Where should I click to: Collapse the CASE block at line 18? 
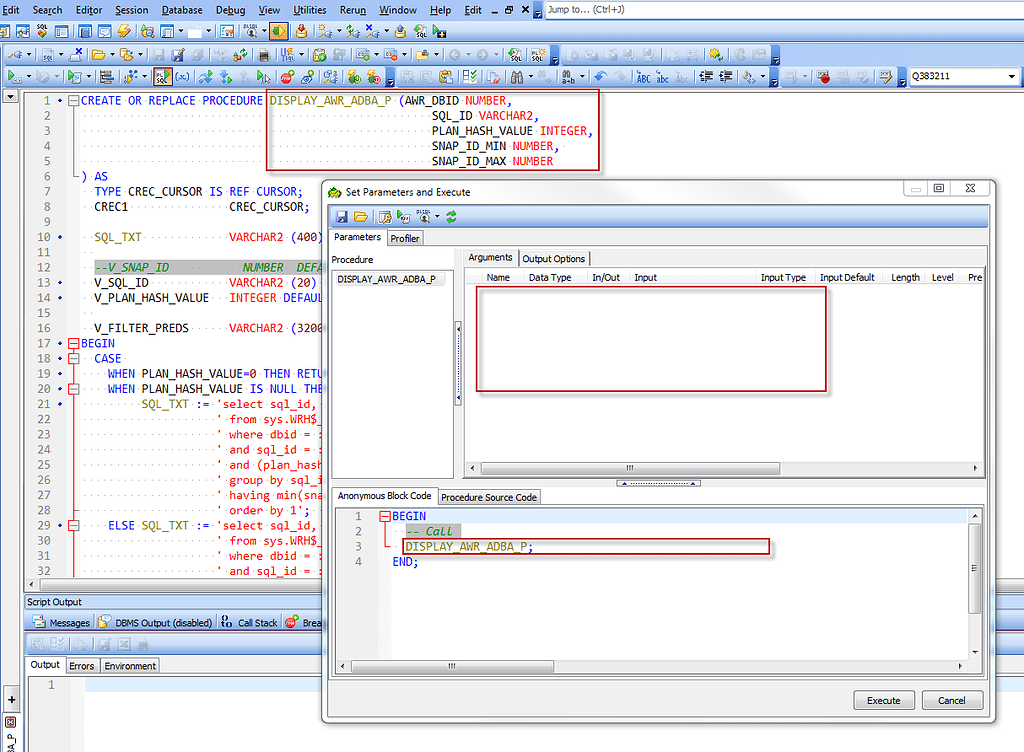[73, 358]
